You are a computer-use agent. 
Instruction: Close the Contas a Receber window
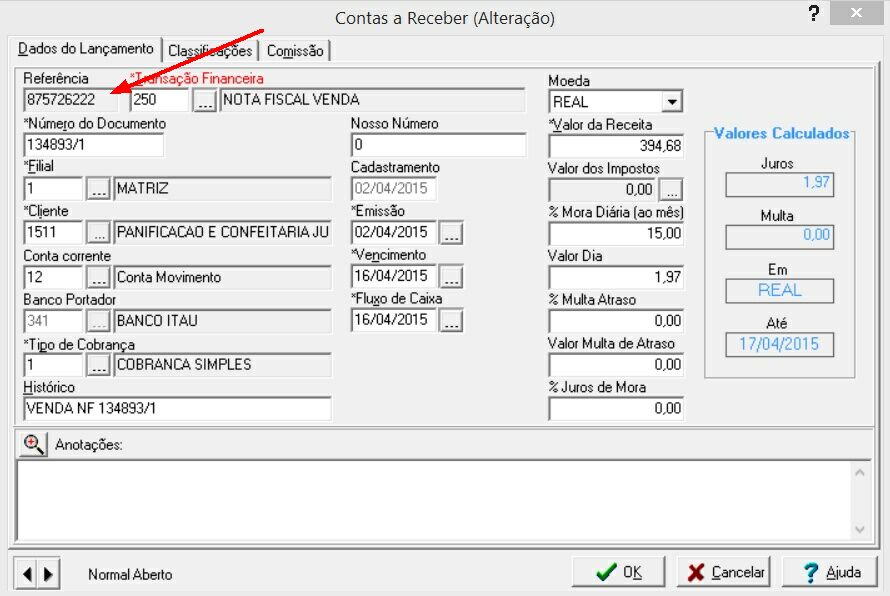pyautogui.click(x=856, y=12)
